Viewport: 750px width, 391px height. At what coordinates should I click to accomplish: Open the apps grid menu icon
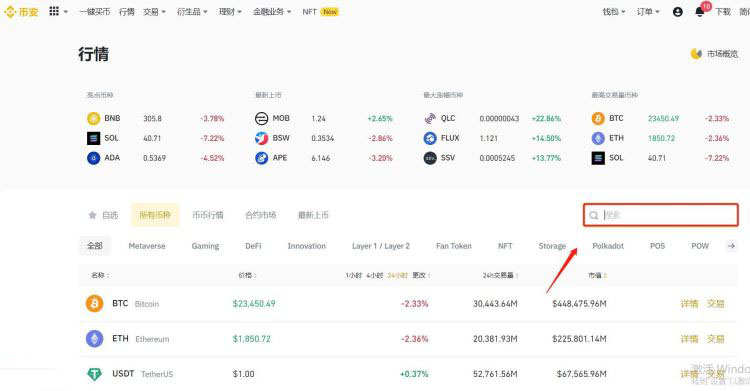tap(54, 11)
